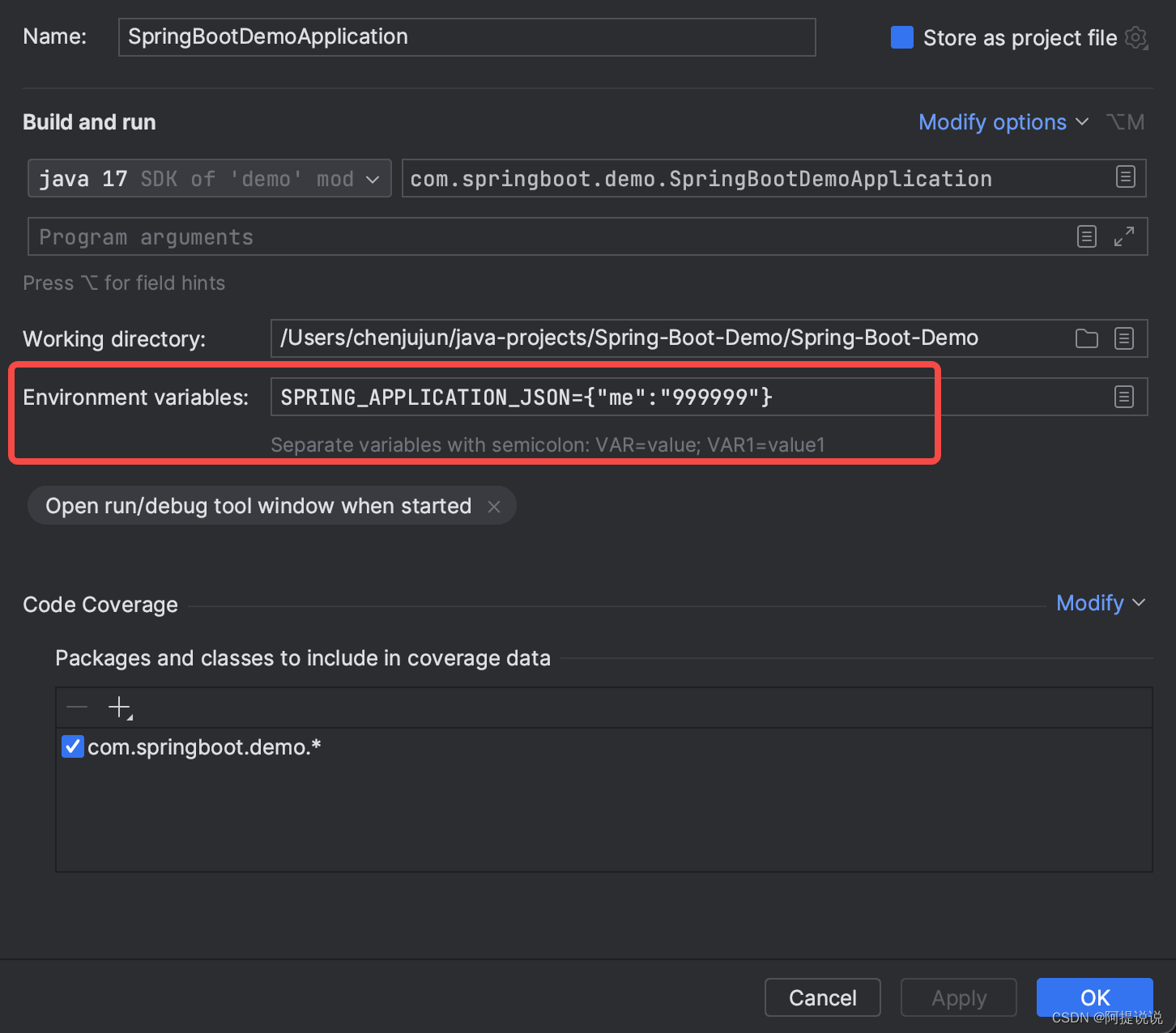Screen dimensions: 1176x1033
Task: Open the java 17 SDK dropdown
Action: coord(210,178)
